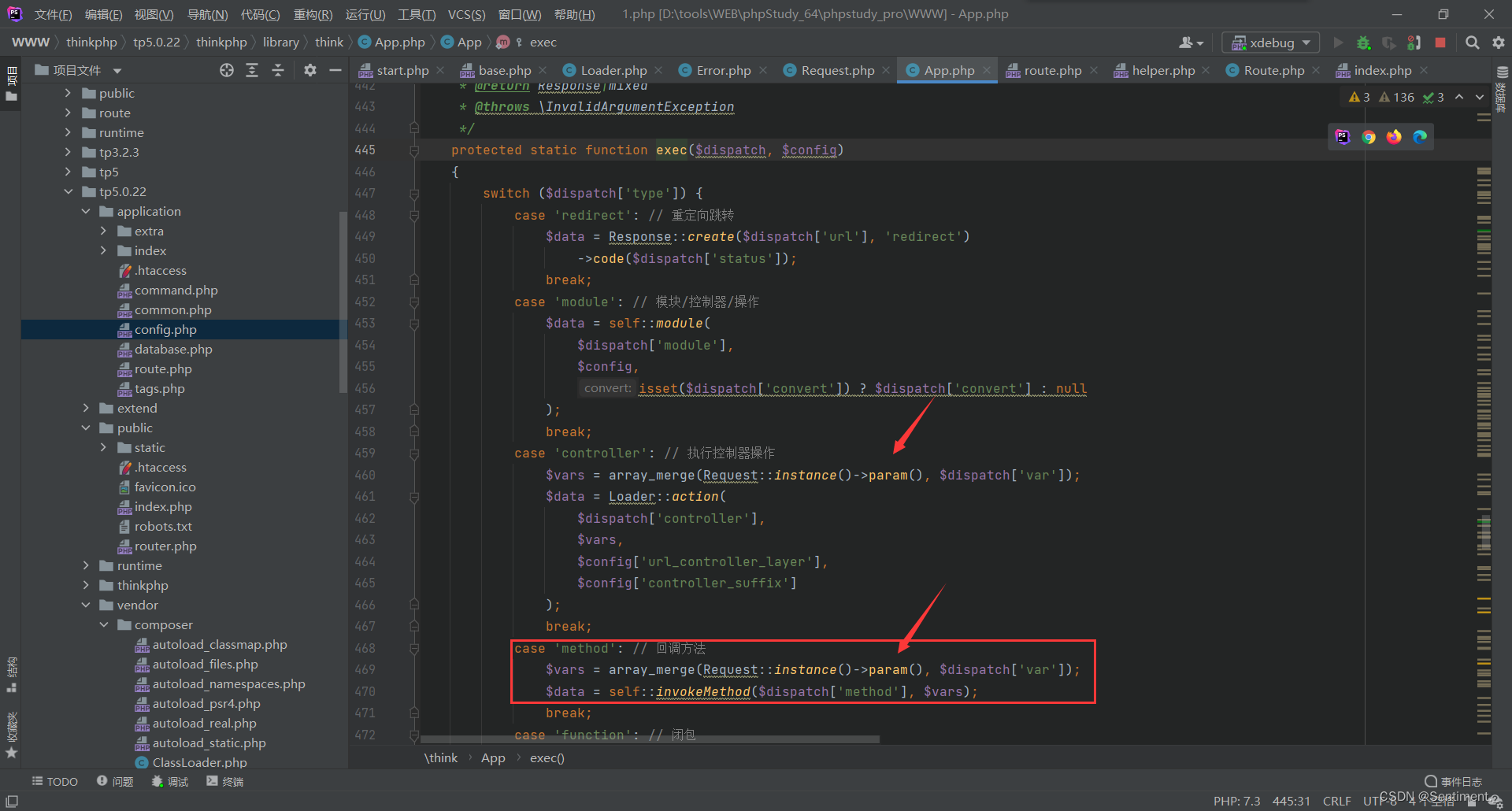Open project panel options gear
This screenshot has width=1512, height=811.
tap(310, 70)
